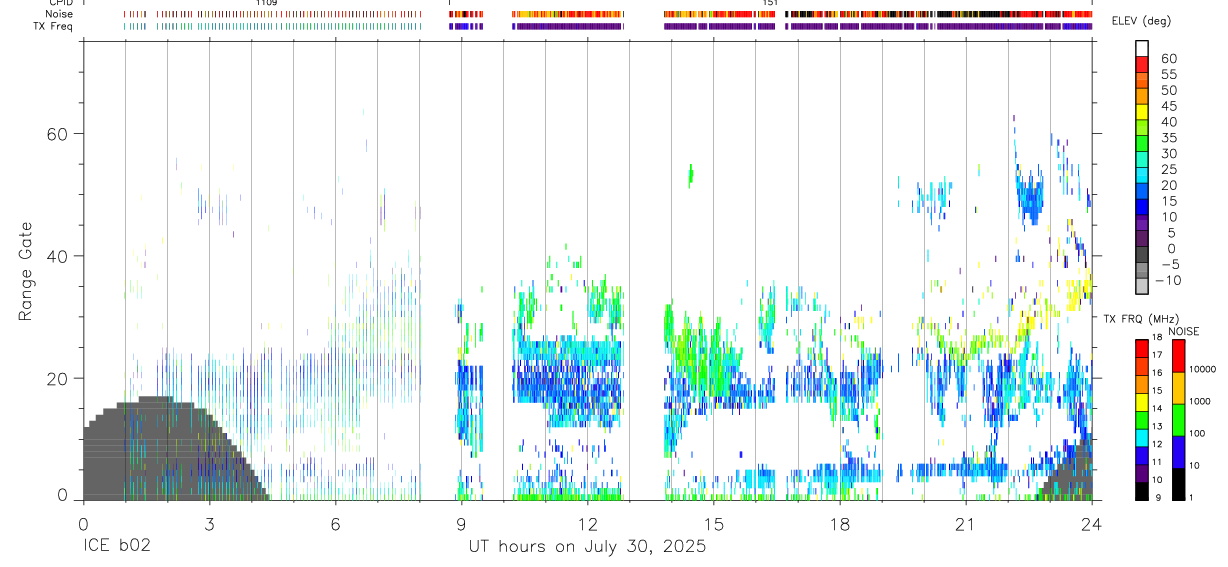
Task: Click the "9" tick on the UT hours axis
Action: pos(461,523)
